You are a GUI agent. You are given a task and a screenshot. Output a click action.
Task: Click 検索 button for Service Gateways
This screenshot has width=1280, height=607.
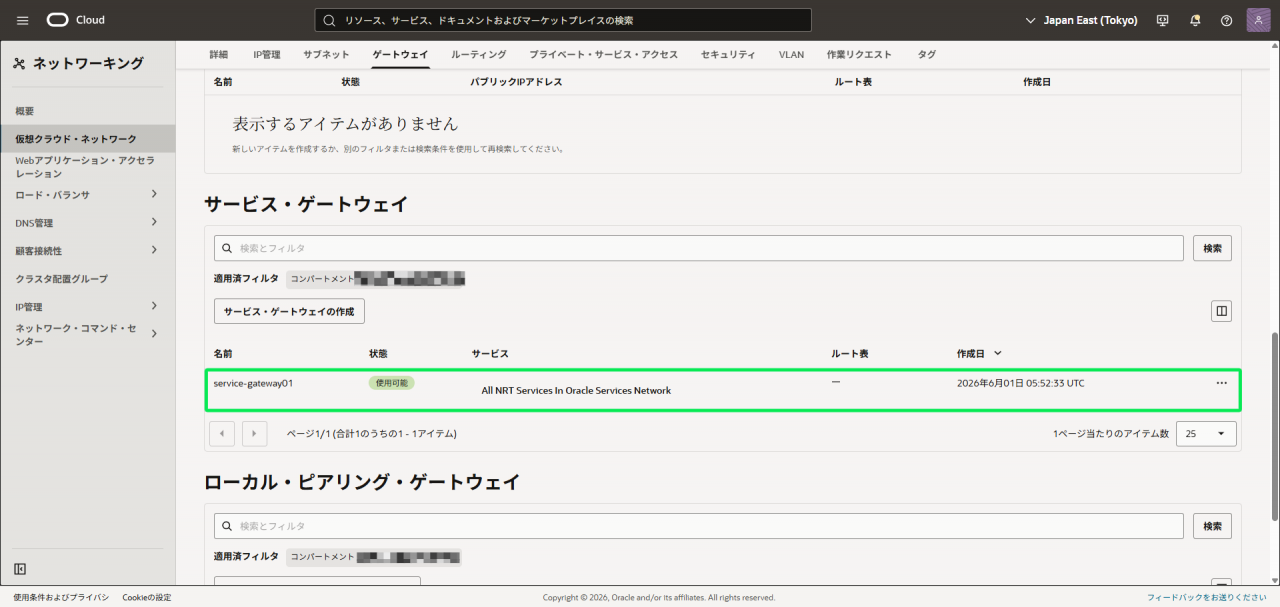coord(1212,248)
